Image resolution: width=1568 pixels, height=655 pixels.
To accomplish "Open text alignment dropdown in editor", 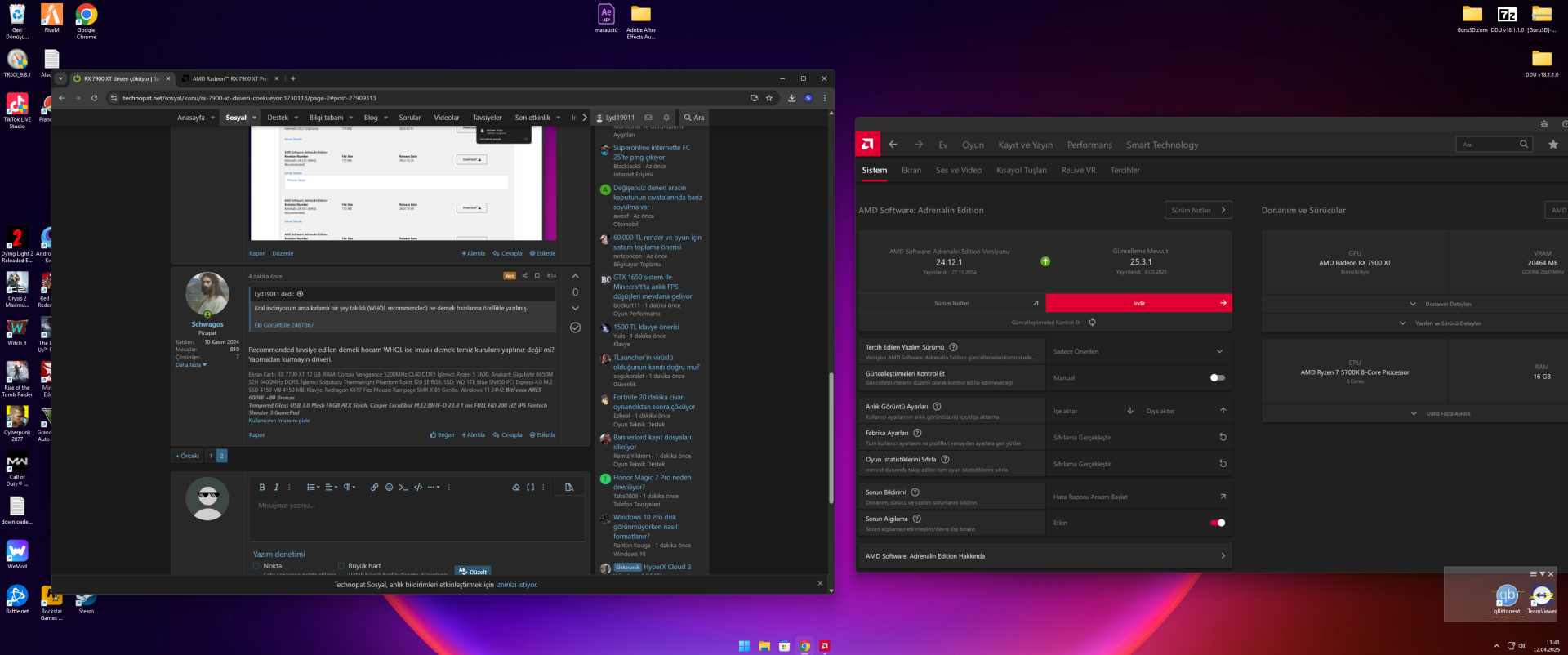I will [x=331, y=487].
